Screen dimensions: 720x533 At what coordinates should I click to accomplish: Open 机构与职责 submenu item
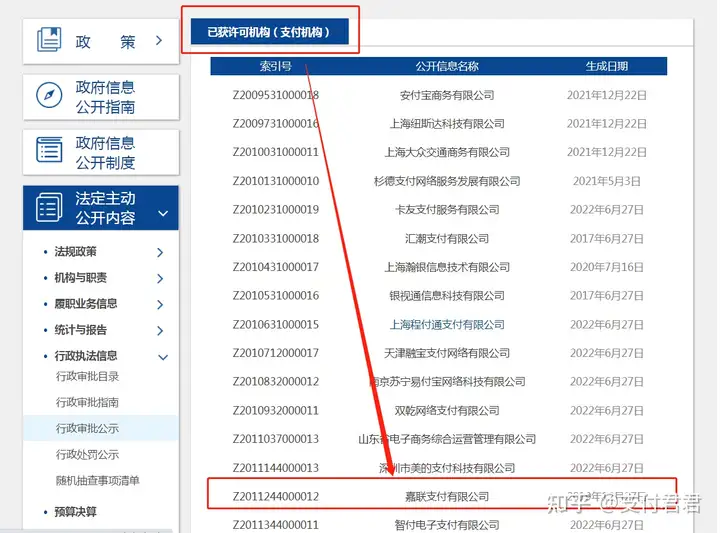[80, 278]
